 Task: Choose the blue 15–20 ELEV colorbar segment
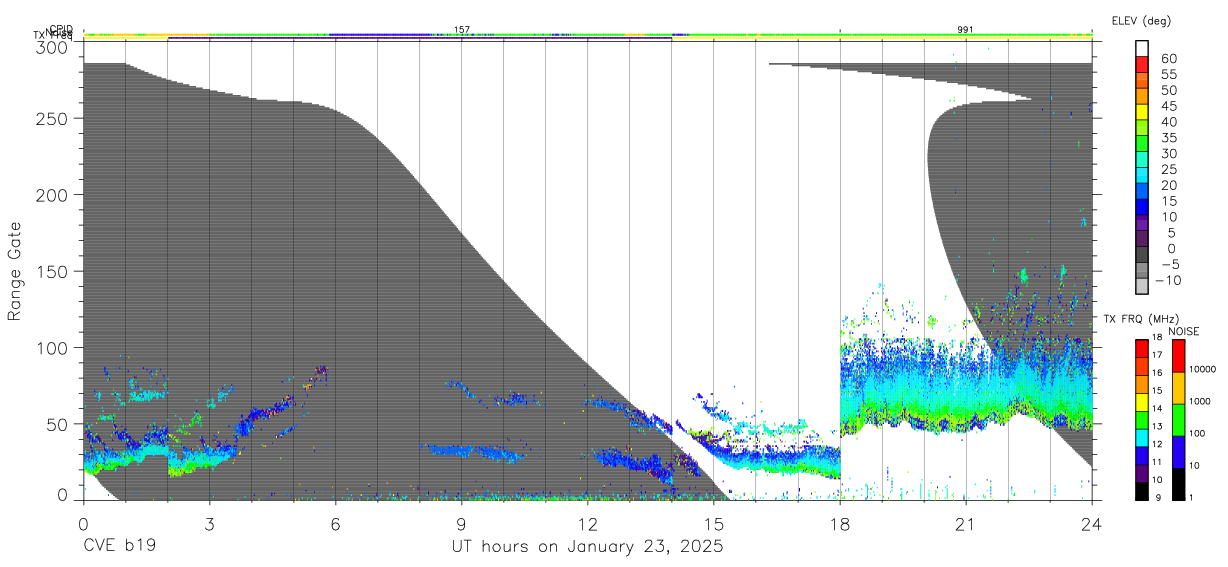[1143, 192]
